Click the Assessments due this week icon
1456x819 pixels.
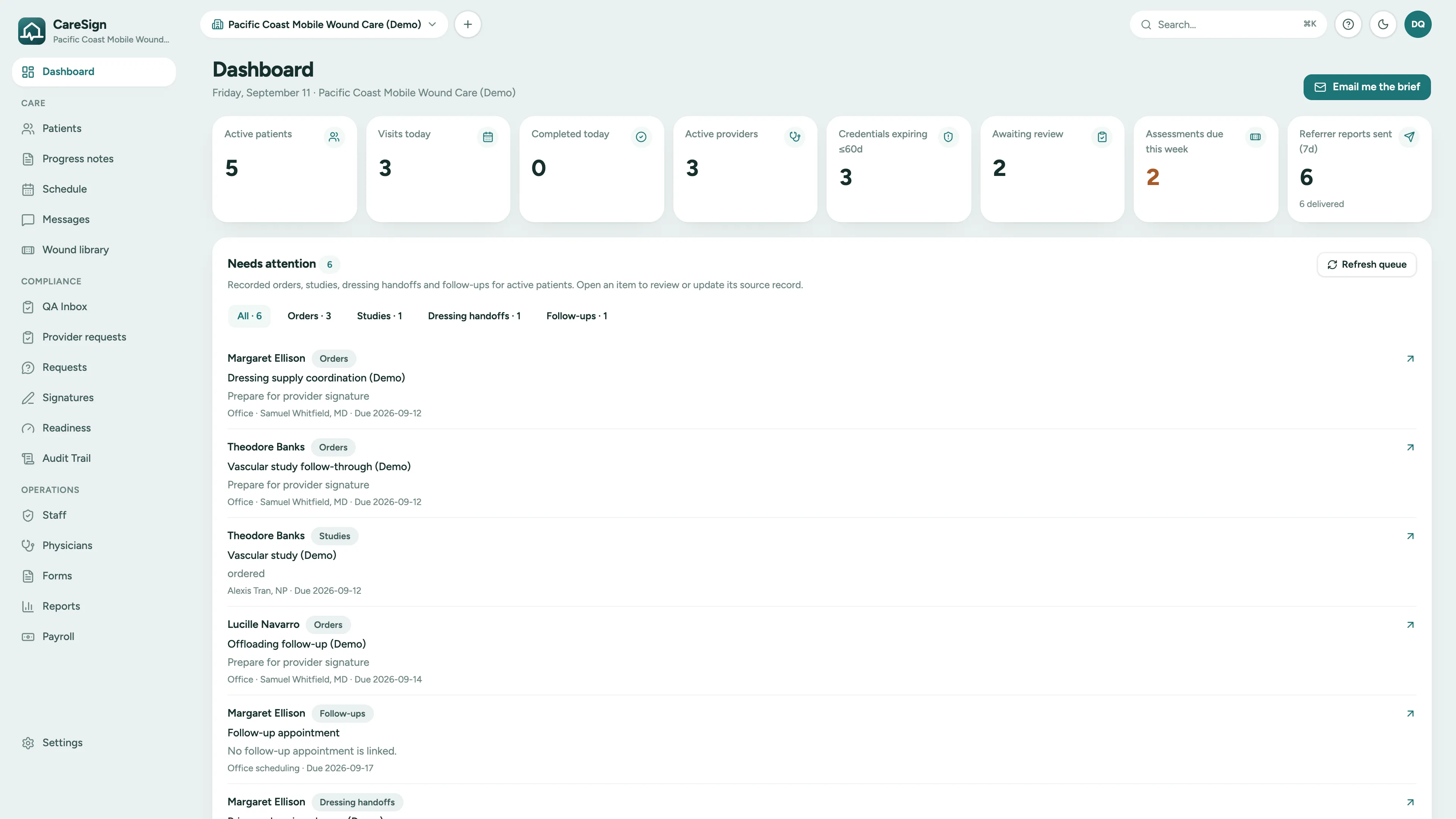1255,137
